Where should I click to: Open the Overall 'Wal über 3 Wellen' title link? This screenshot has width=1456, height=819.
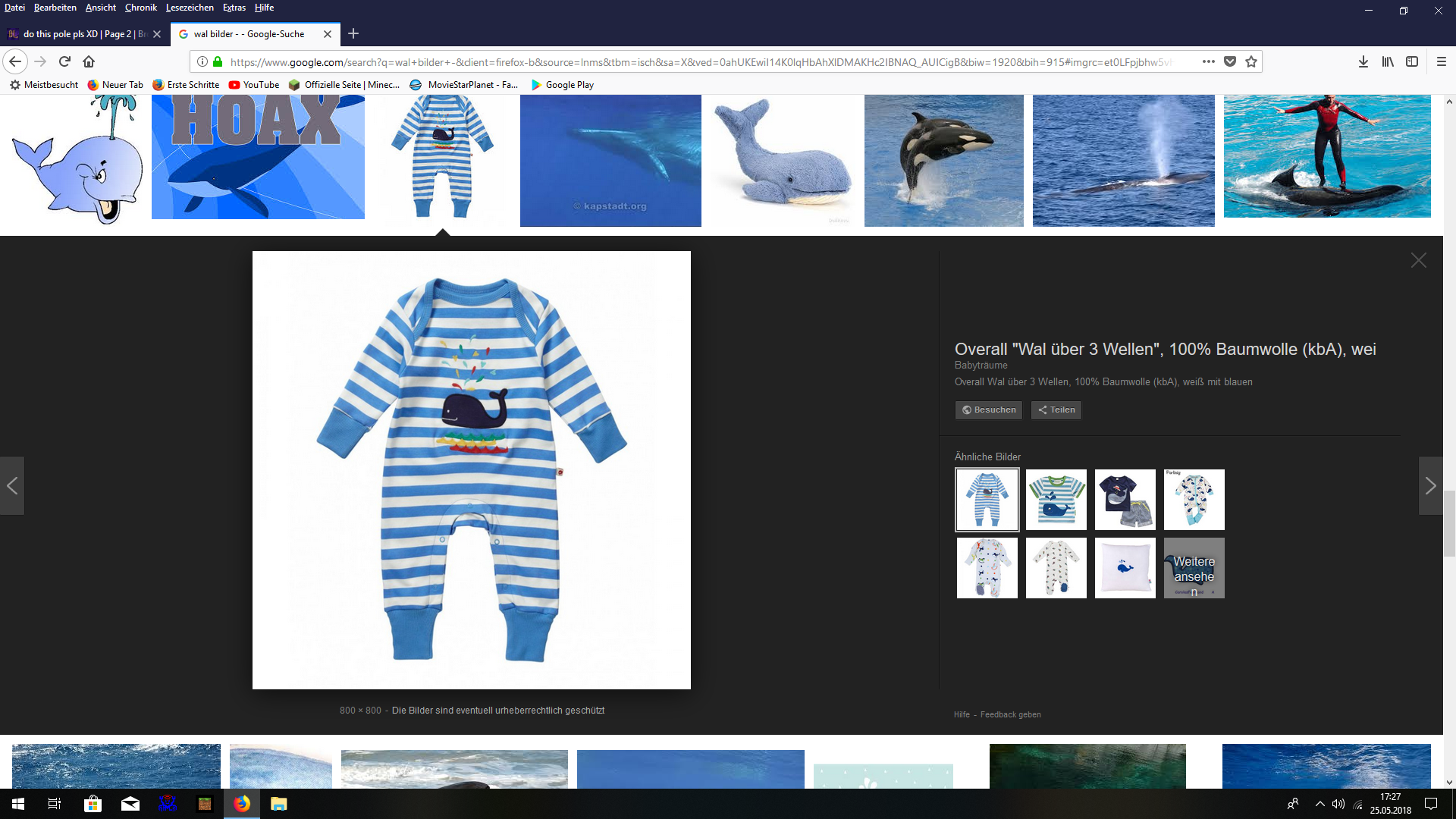(1166, 349)
